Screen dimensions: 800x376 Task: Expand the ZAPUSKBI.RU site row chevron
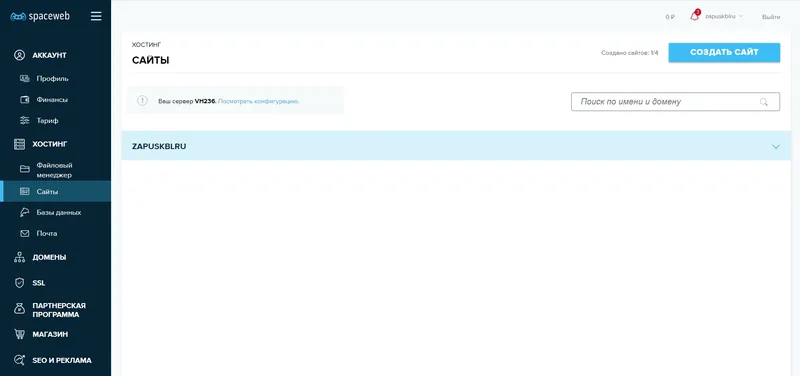(776, 146)
